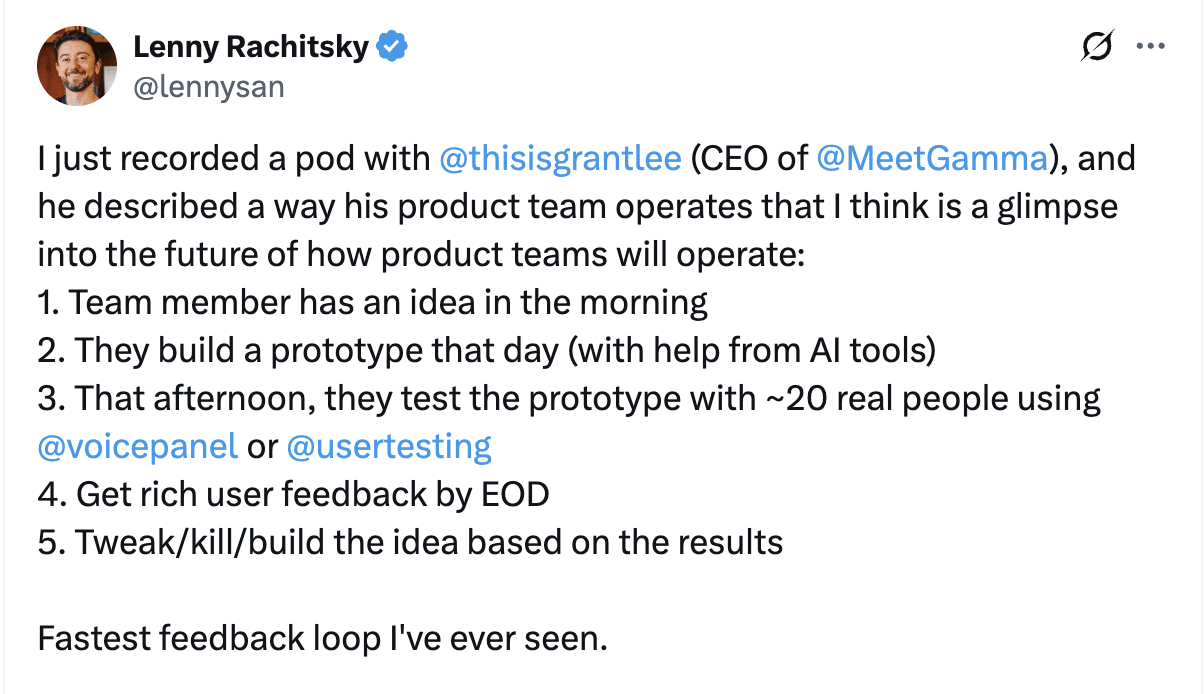Click the '(CEO of' text in the tweet
The height and width of the screenshot is (694, 1204).
(x=749, y=160)
